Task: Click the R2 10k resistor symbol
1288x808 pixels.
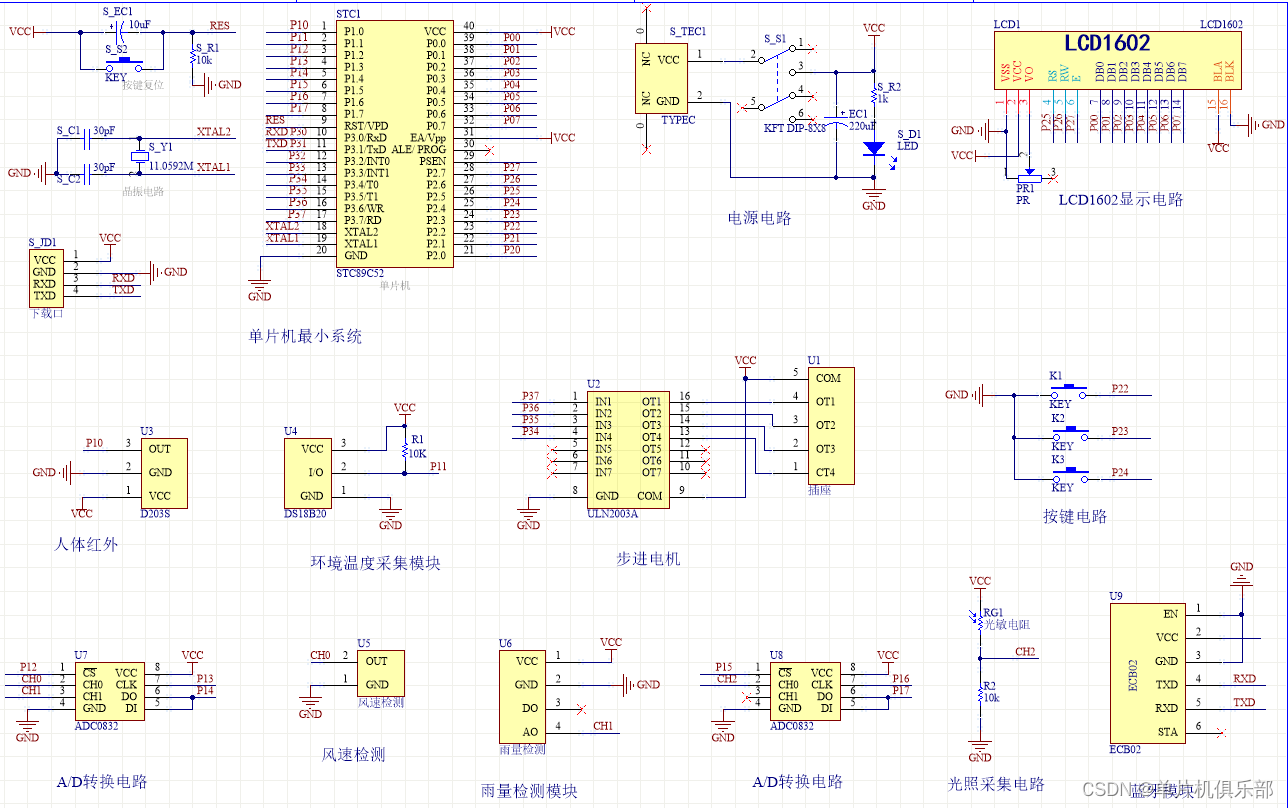Action: pos(980,694)
